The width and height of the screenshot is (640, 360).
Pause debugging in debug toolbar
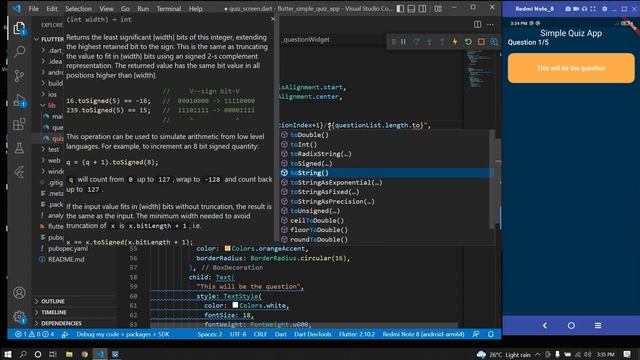click(x=403, y=42)
